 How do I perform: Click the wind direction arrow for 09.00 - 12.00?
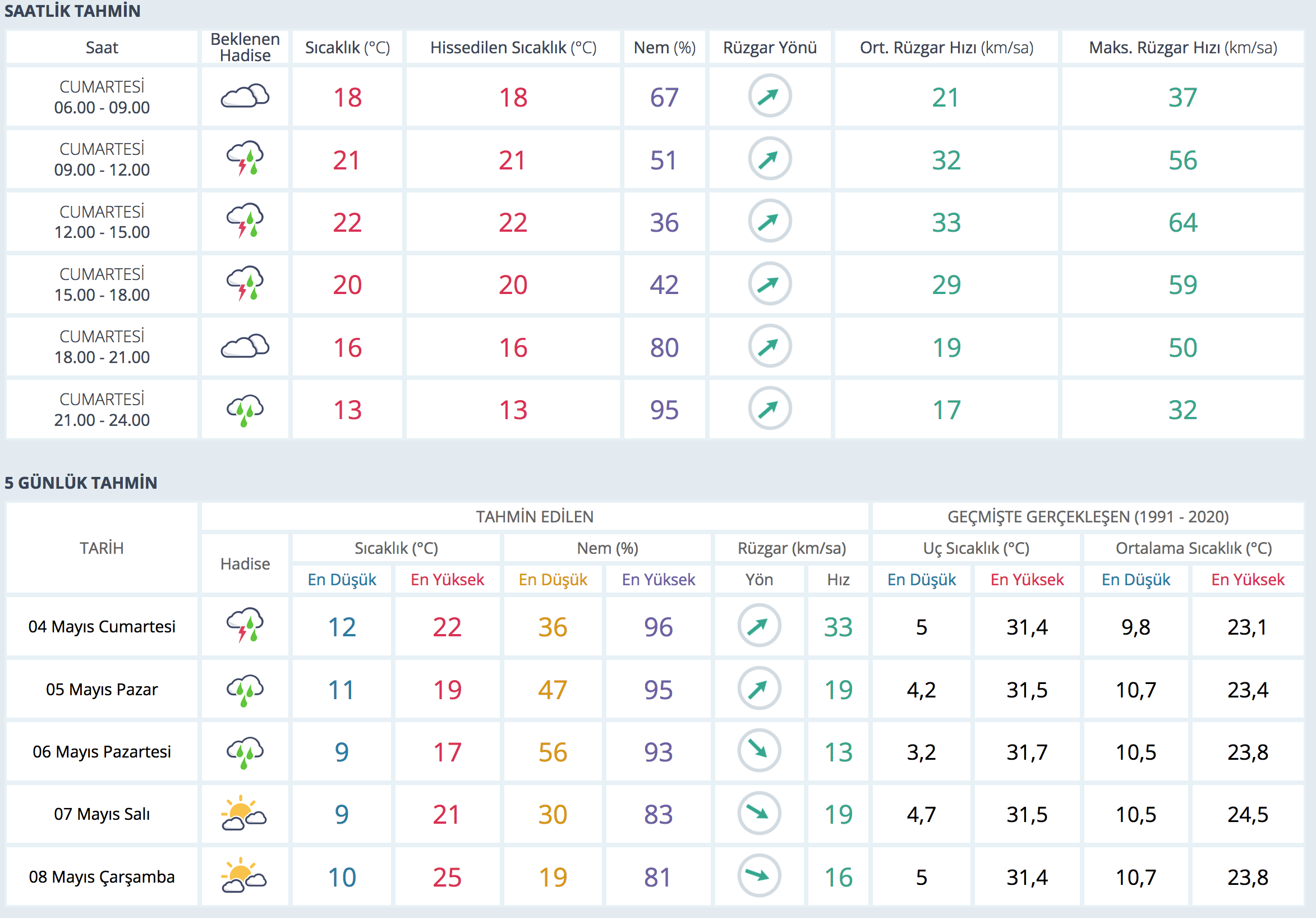tap(769, 159)
